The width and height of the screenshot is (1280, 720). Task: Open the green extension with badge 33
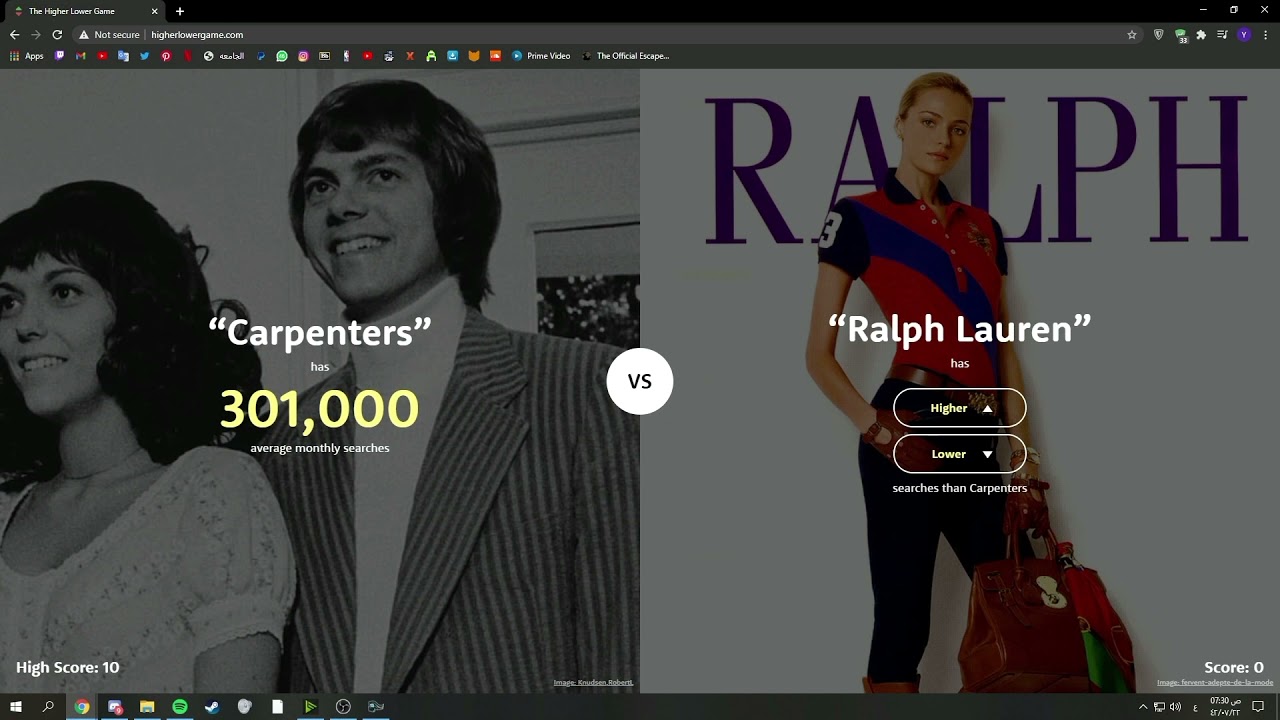click(1181, 35)
